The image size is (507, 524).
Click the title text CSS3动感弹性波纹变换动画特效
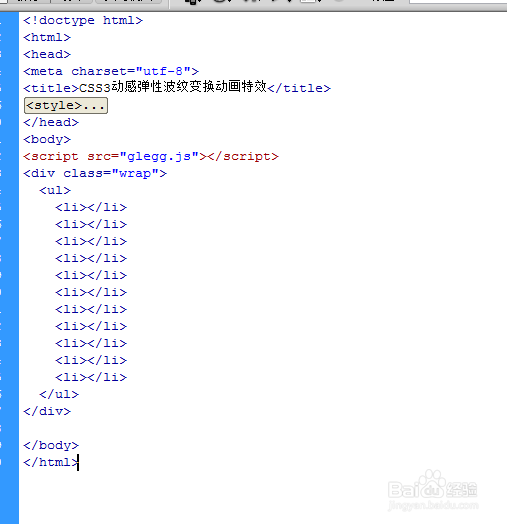click(173, 87)
